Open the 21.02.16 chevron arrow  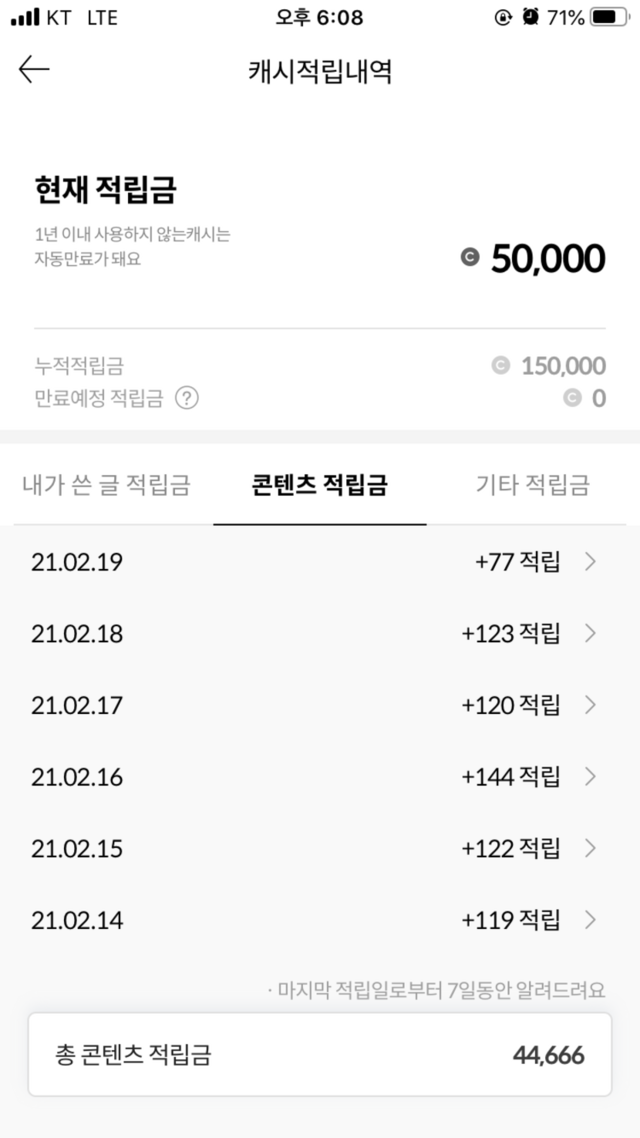coord(590,777)
